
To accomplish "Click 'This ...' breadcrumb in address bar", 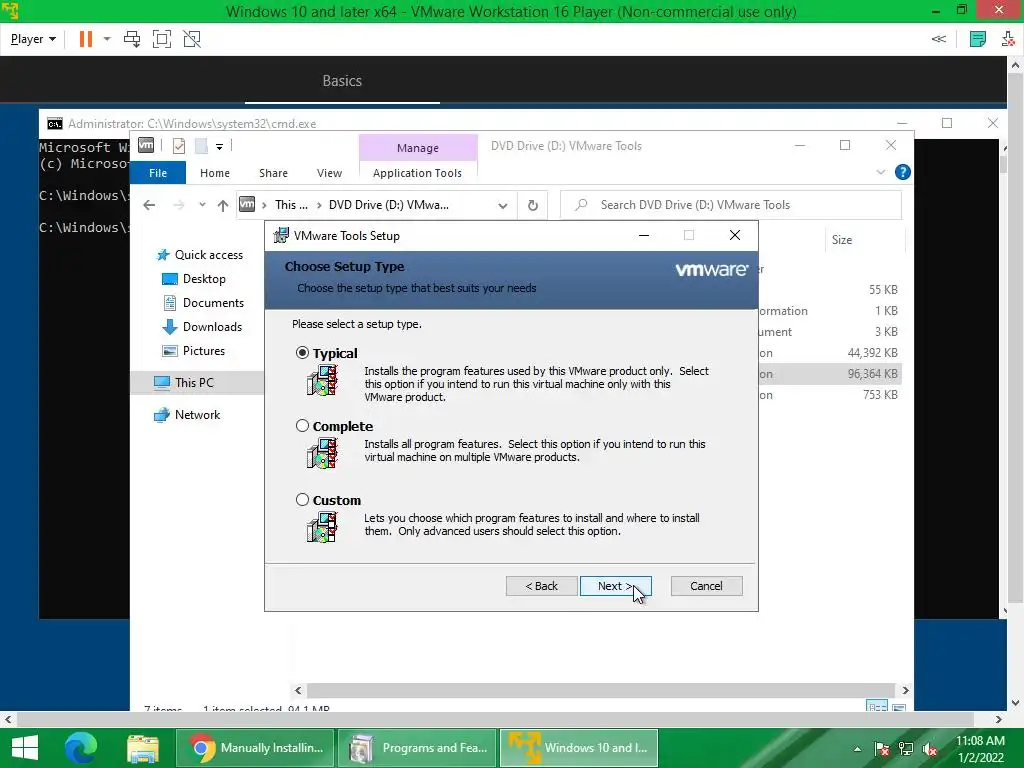I will (291, 205).
